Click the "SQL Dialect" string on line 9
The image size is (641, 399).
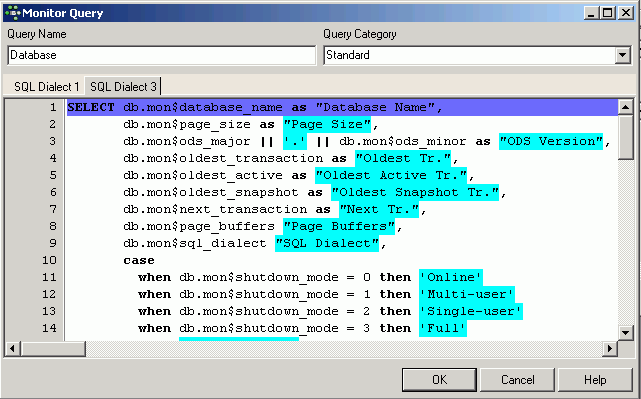pos(327,243)
